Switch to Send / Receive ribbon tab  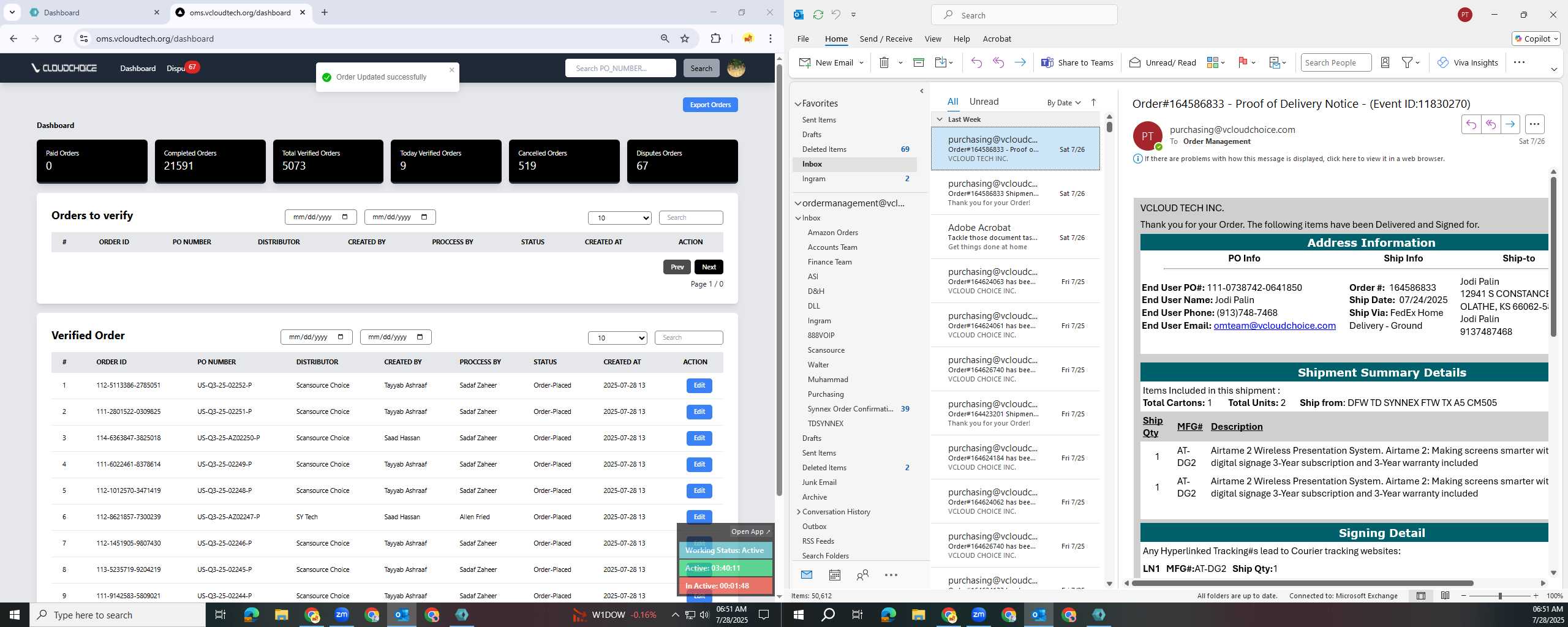point(886,39)
